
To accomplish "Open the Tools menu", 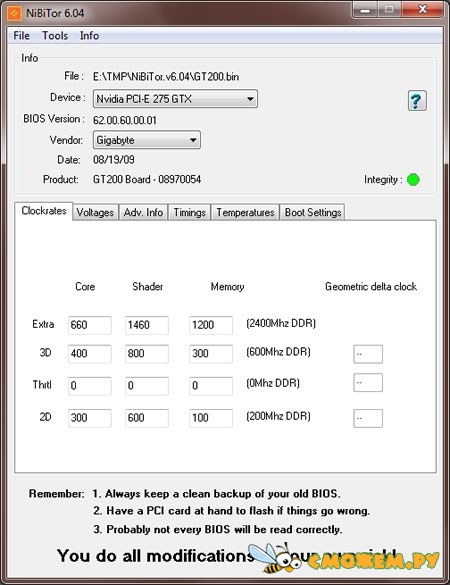I will pyautogui.click(x=55, y=36).
